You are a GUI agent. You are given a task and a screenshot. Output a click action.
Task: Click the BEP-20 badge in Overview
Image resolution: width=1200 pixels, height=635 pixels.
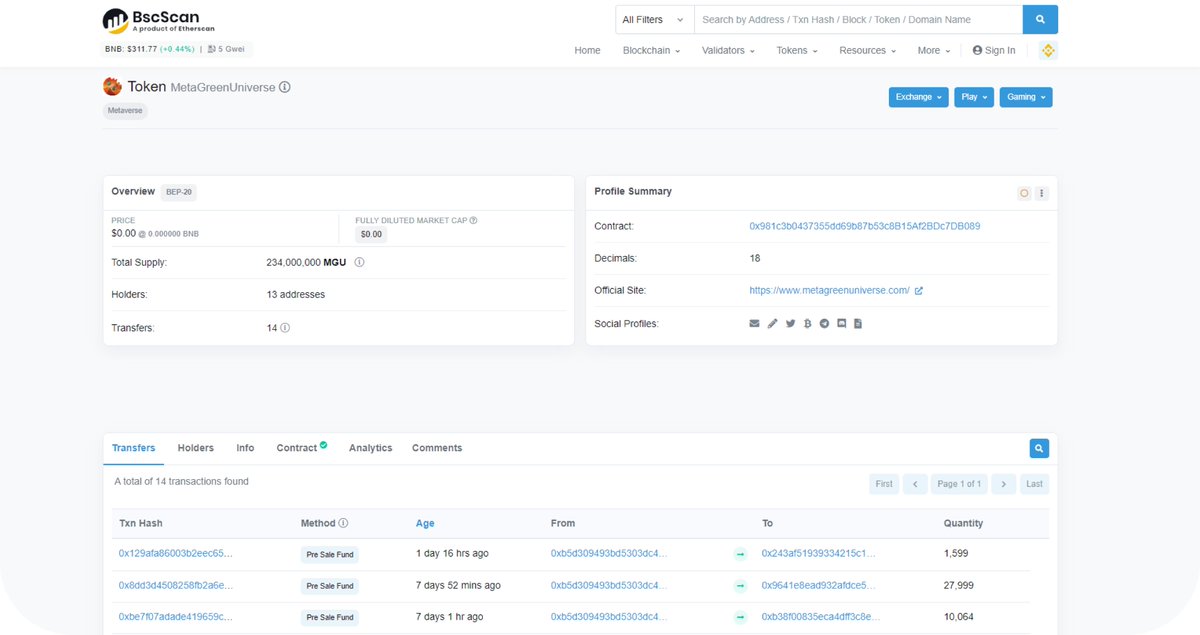180,192
